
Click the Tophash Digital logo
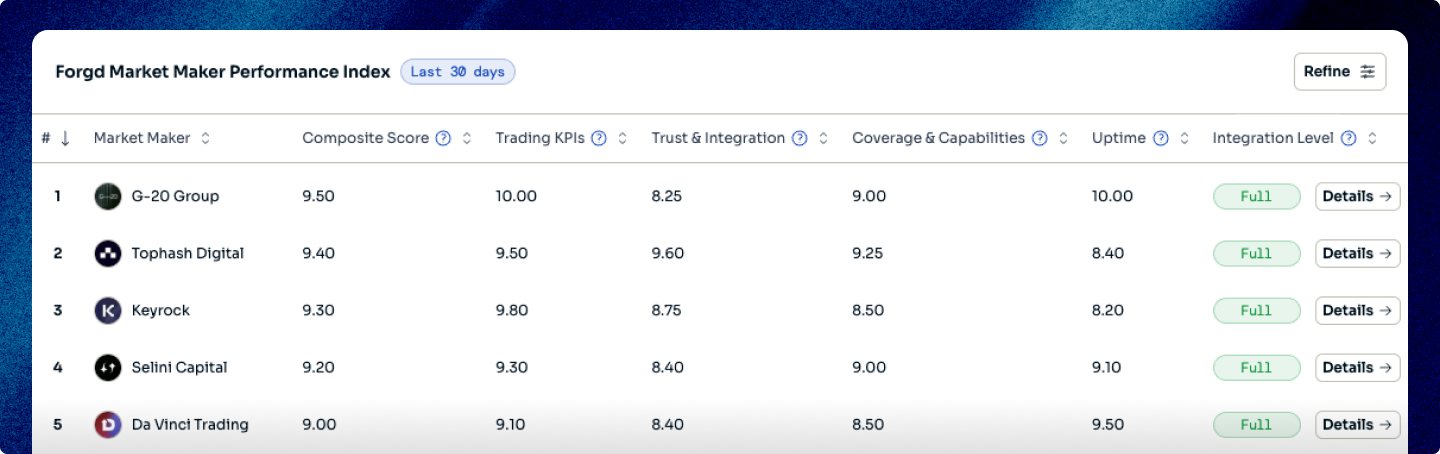coord(108,254)
